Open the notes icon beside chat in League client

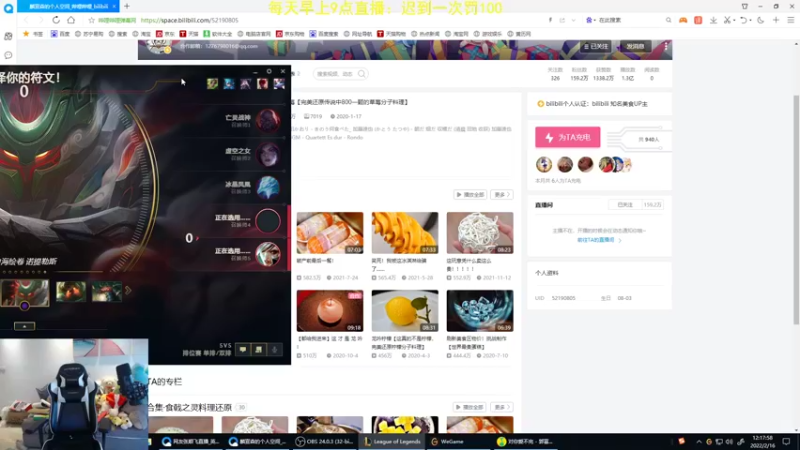(x=259, y=349)
